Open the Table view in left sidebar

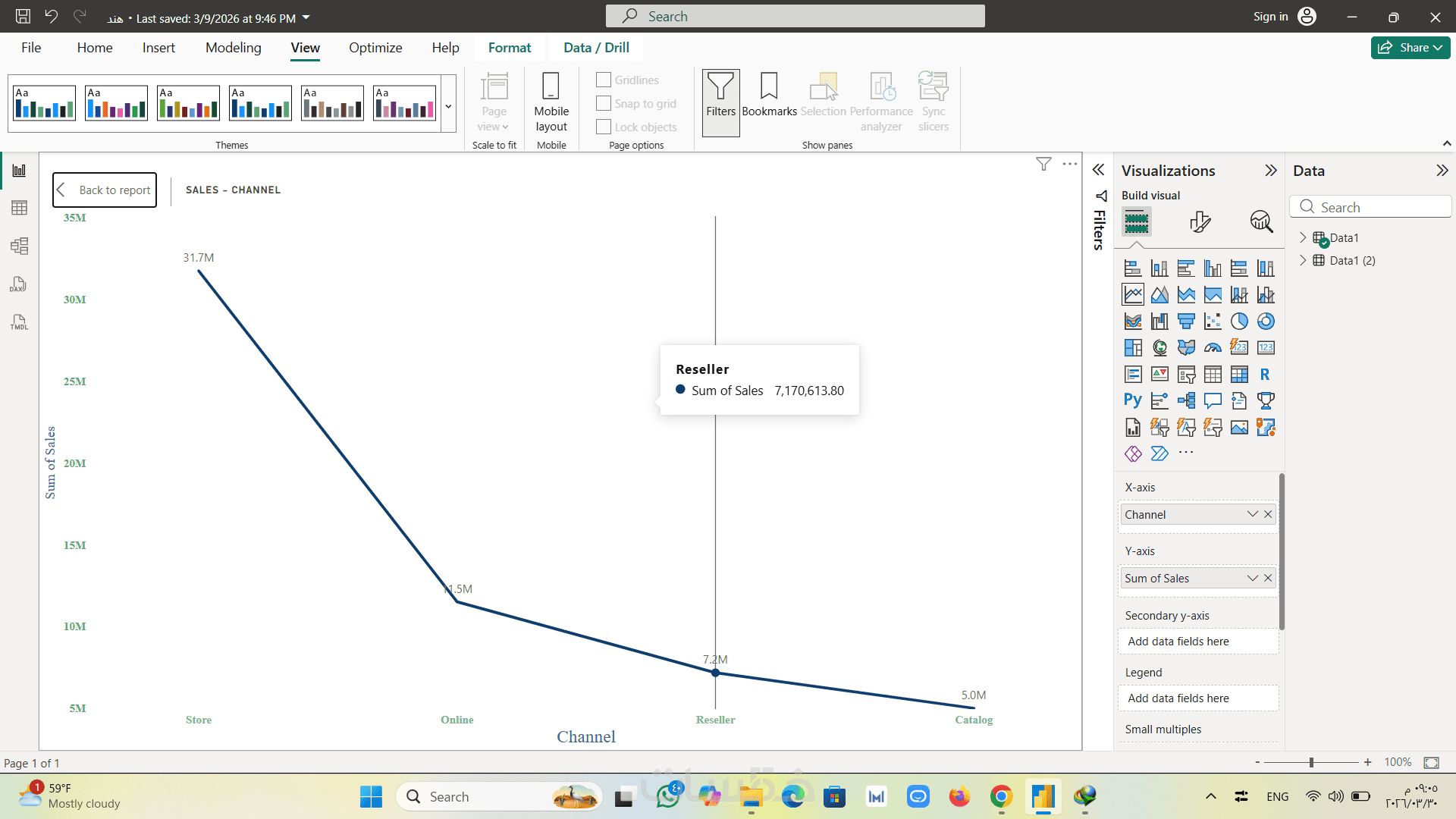click(20, 208)
